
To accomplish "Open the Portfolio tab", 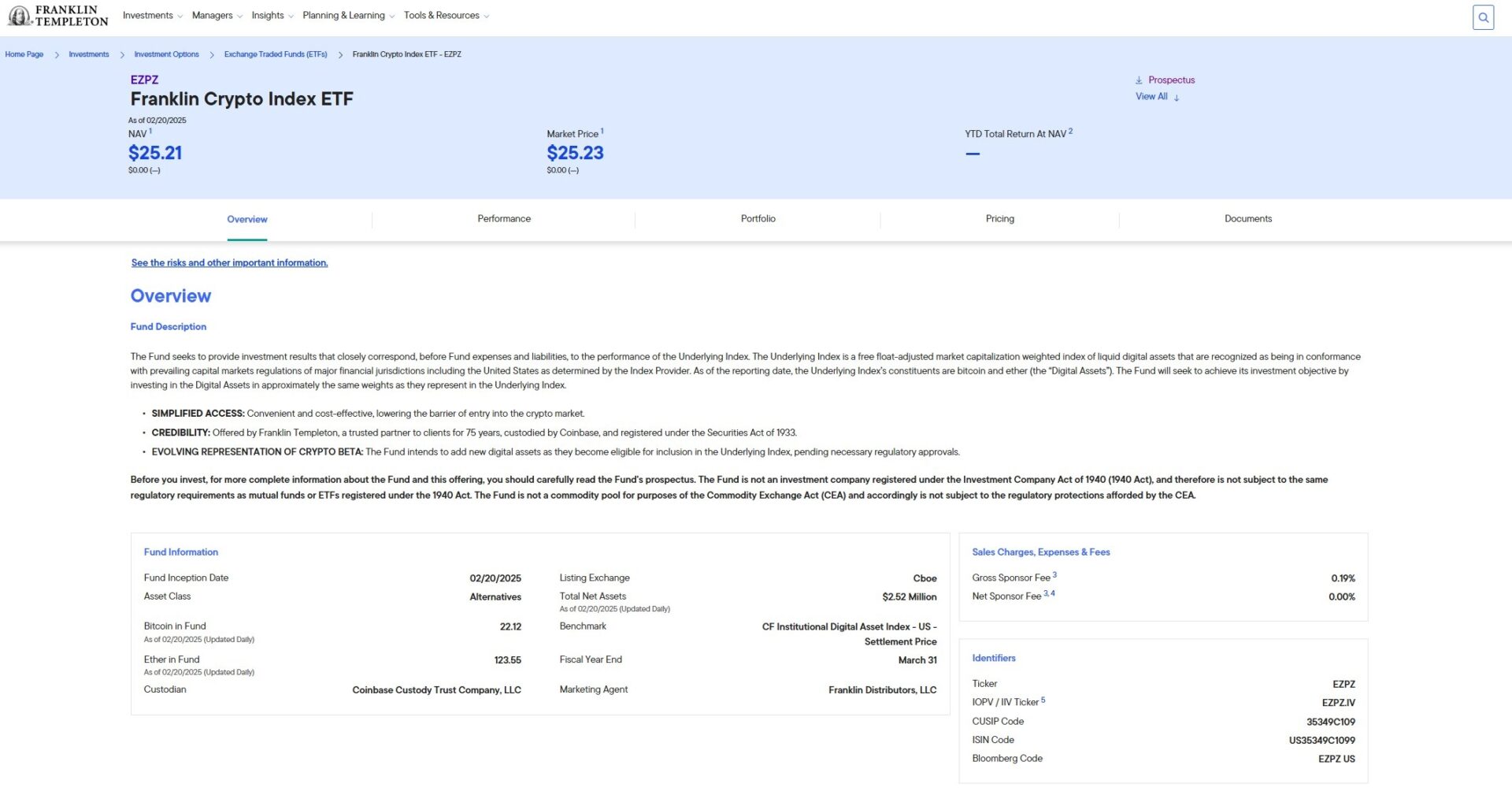I will click(758, 219).
